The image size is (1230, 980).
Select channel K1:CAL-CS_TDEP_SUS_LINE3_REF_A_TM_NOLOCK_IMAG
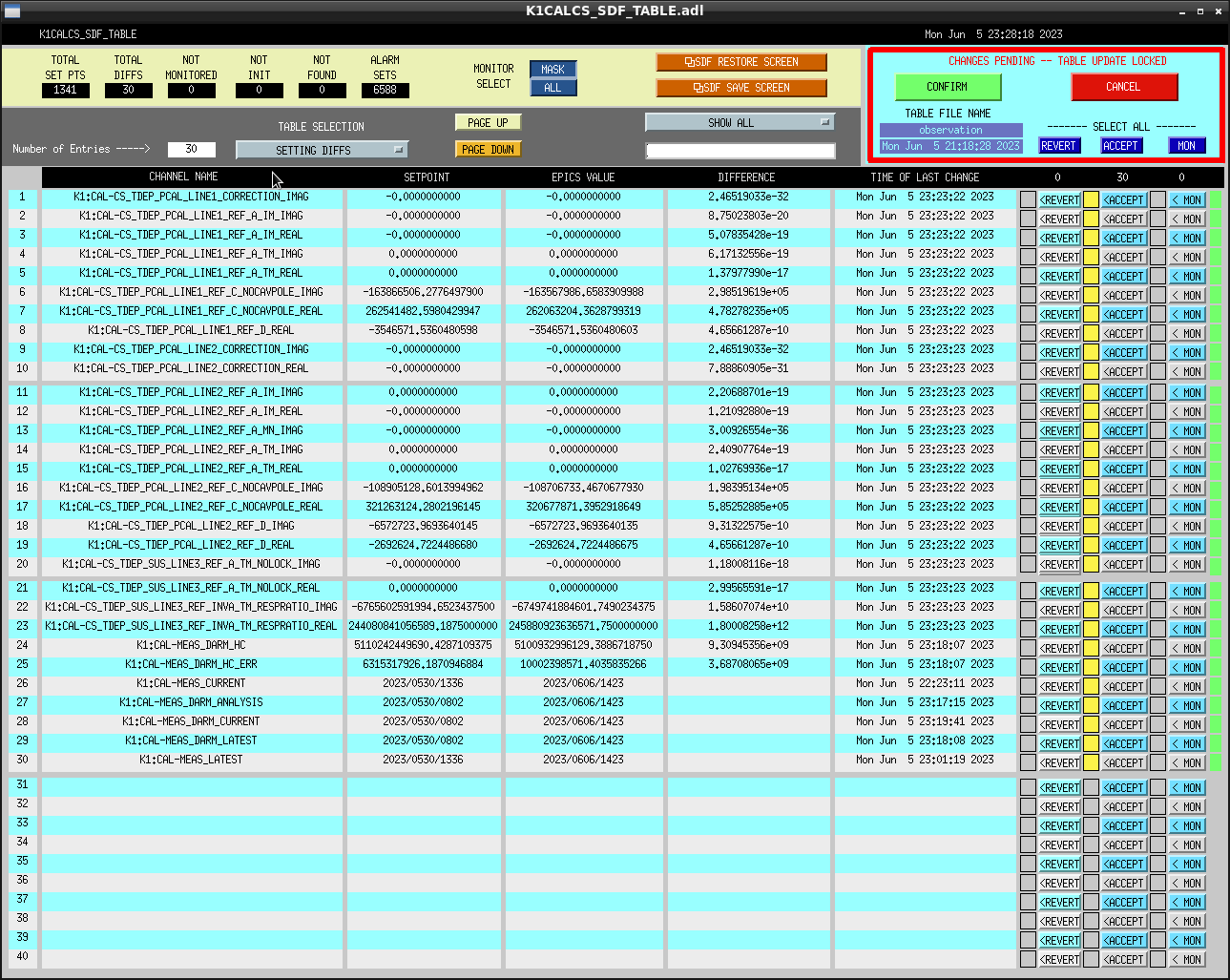tap(191, 564)
